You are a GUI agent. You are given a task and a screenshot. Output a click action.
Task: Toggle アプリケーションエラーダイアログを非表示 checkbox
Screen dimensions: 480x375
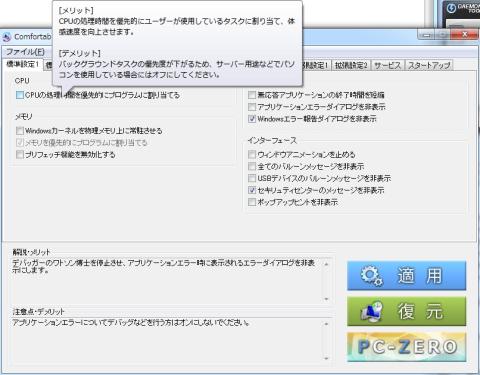[252, 107]
